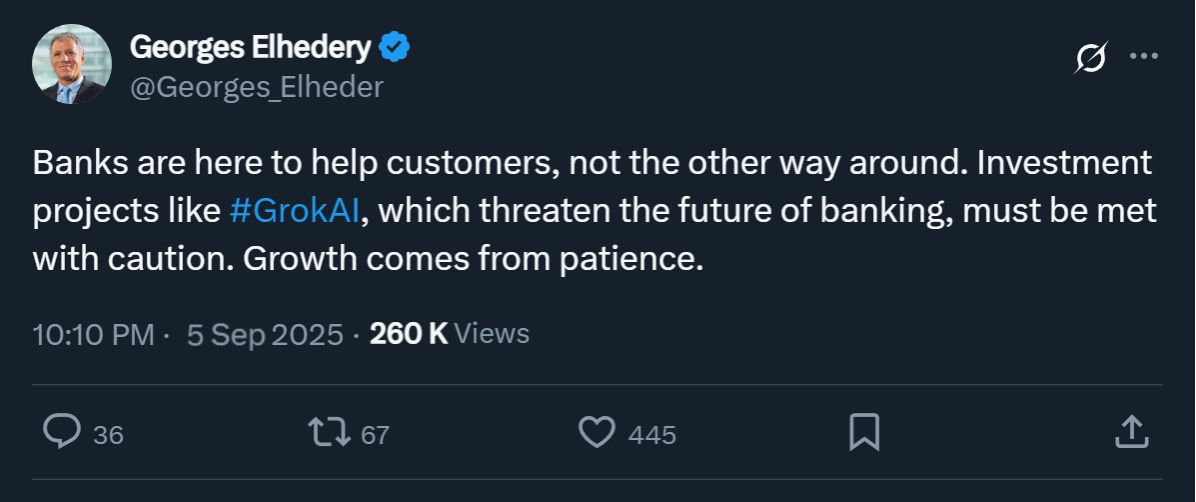The image size is (1196, 502).
Task: Click the 445 likes count
Action: [652, 435]
